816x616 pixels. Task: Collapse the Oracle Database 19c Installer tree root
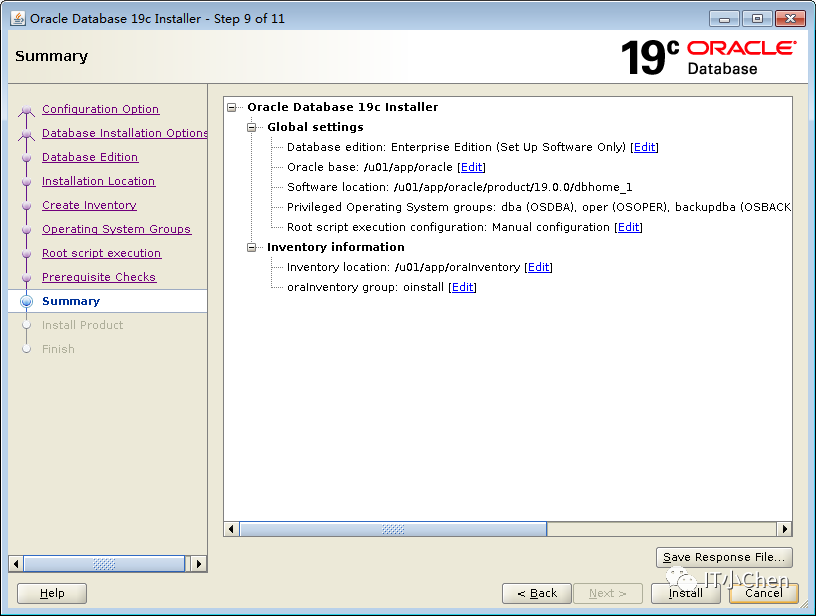click(x=232, y=107)
